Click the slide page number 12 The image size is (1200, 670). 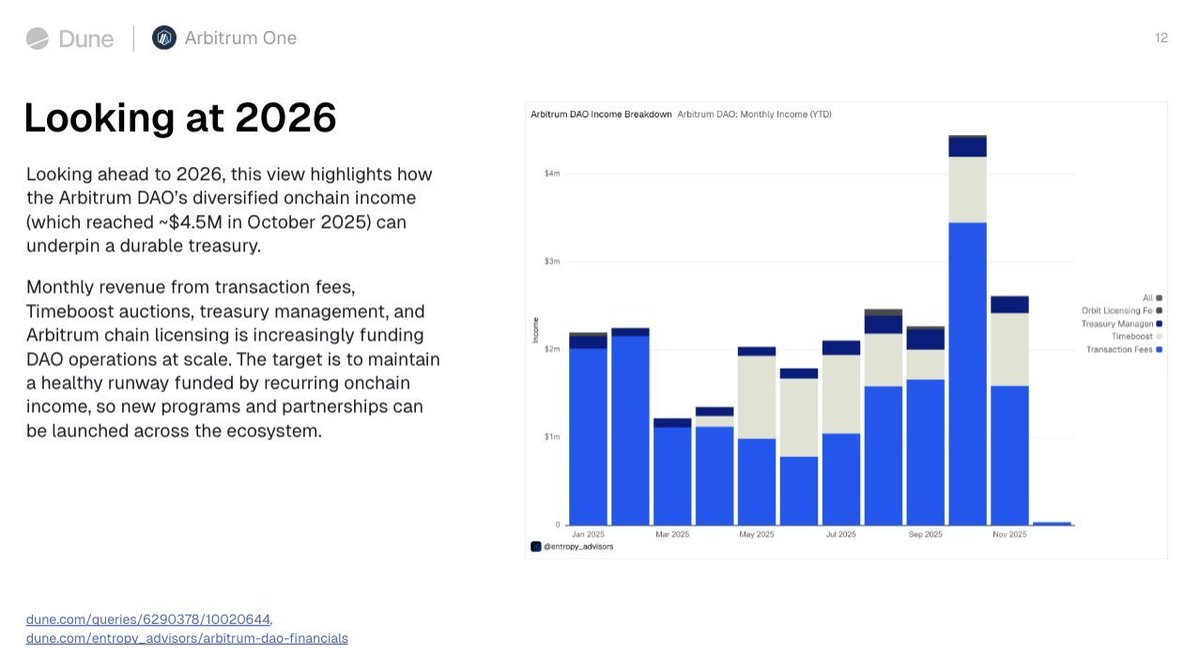pos(1161,38)
